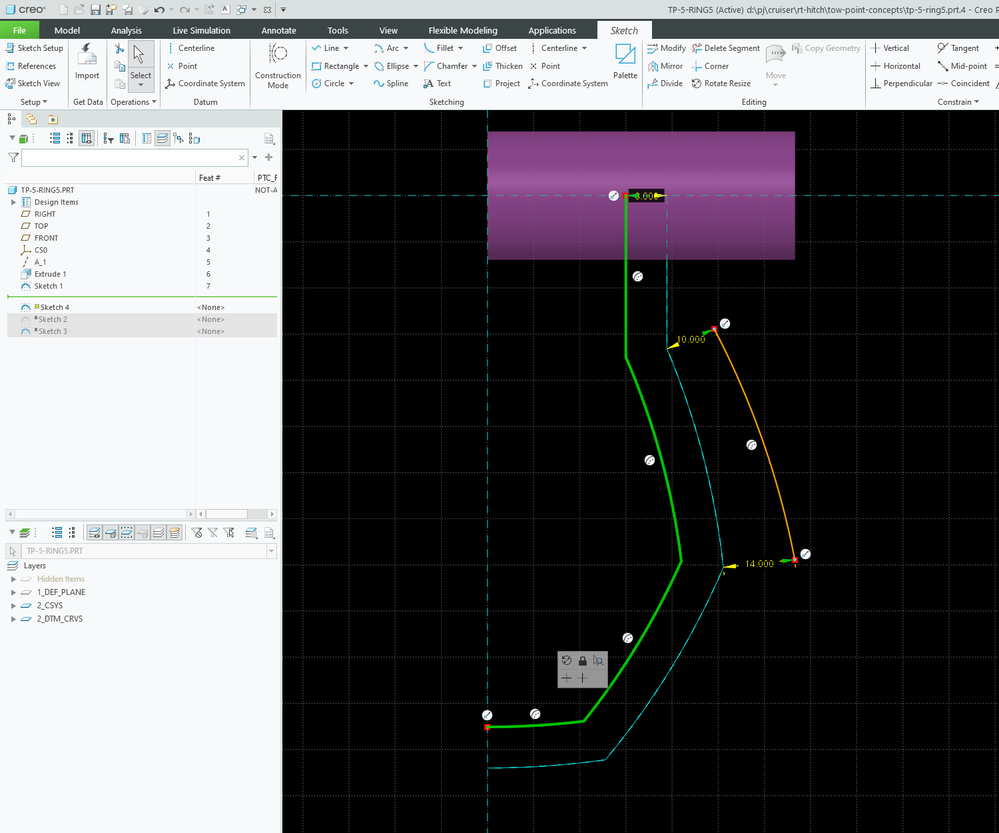Activate the Mirror editing tool
The width and height of the screenshot is (999, 833).
click(x=665, y=66)
